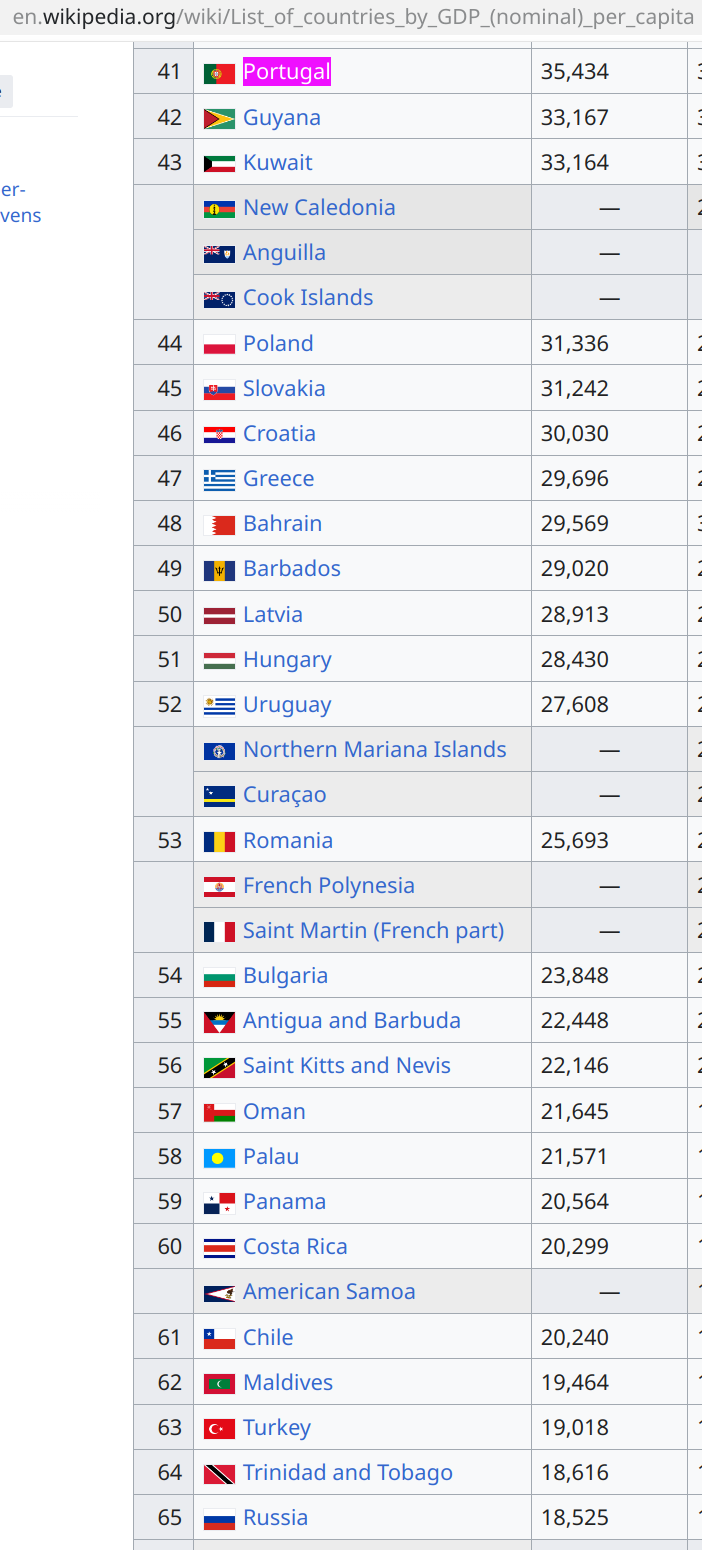The width and height of the screenshot is (702, 1550).
Task: Click the Antigua and Barbuda flag icon
Action: [219, 1021]
